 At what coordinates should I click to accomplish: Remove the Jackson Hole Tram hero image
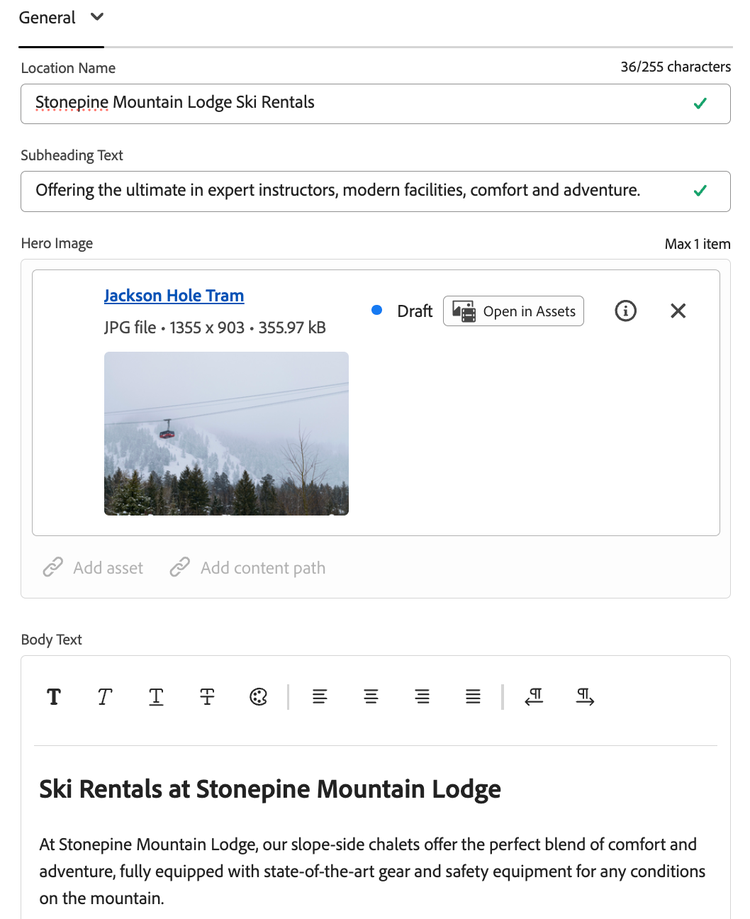pos(678,311)
